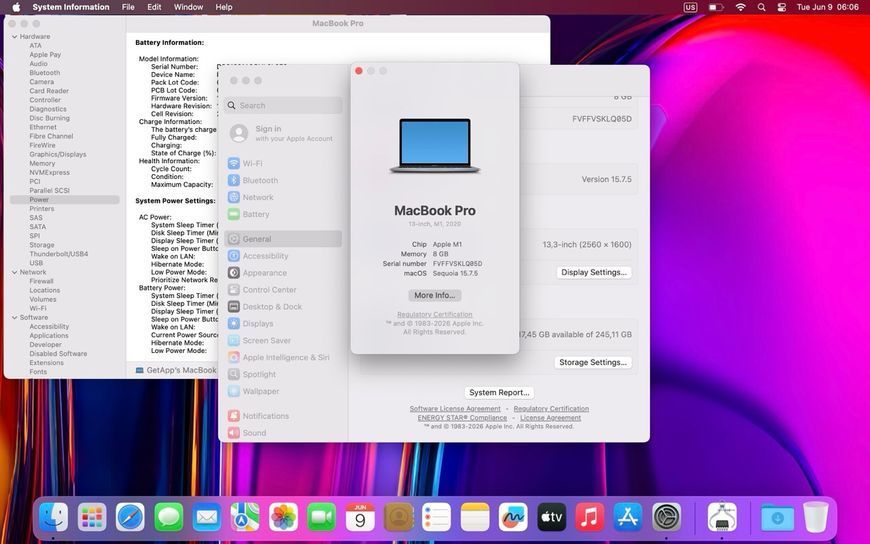Focus the Settings sidebar Search field
Screen dimensions: 870x544
click(283, 105)
